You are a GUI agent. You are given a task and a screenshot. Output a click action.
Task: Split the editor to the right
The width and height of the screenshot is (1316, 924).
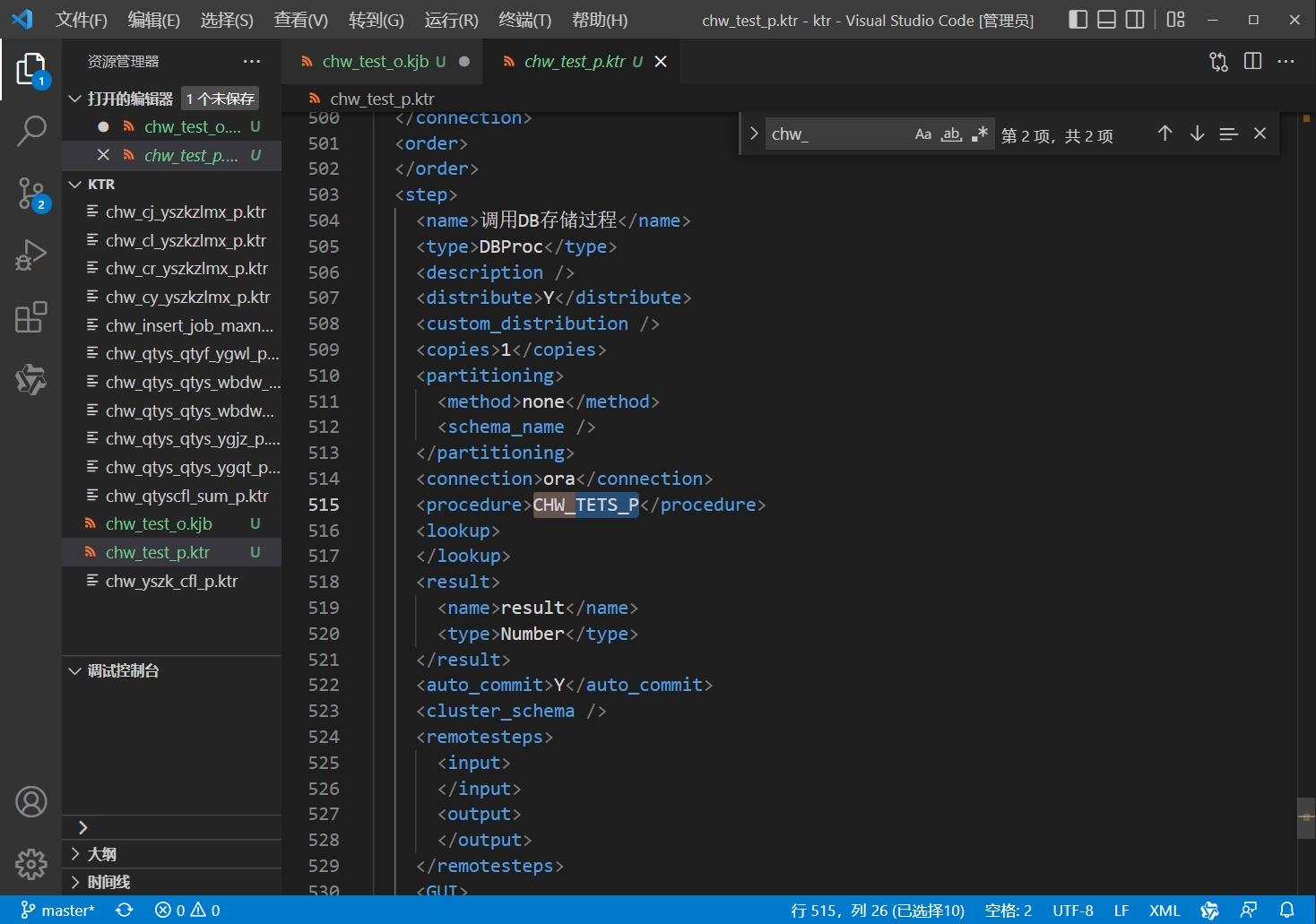pyautogui.click(x=1253, y=61)
